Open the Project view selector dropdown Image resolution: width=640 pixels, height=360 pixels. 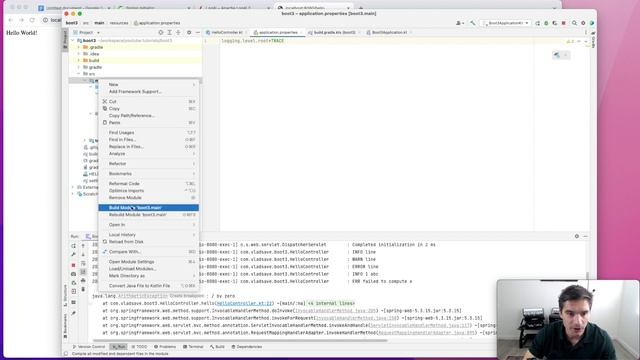(87, 32)
